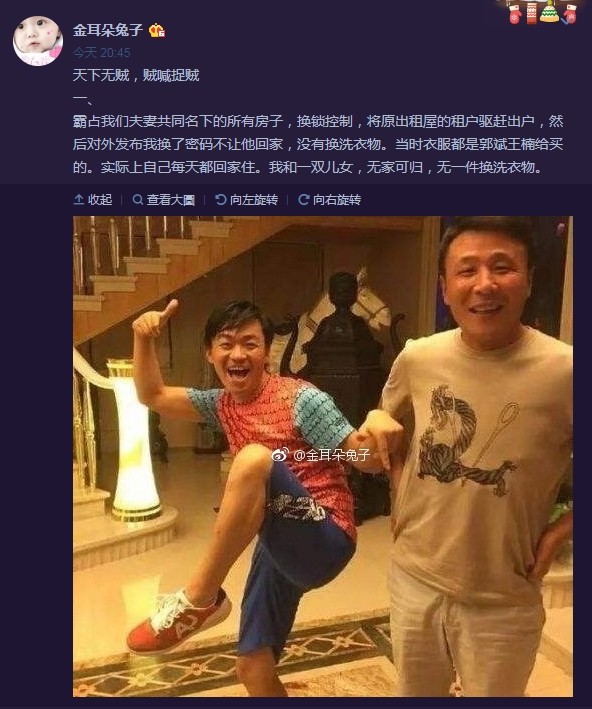
Task: Click the @金耳朵兔子 watermark text on photo
Action: [x=332, y=454]
